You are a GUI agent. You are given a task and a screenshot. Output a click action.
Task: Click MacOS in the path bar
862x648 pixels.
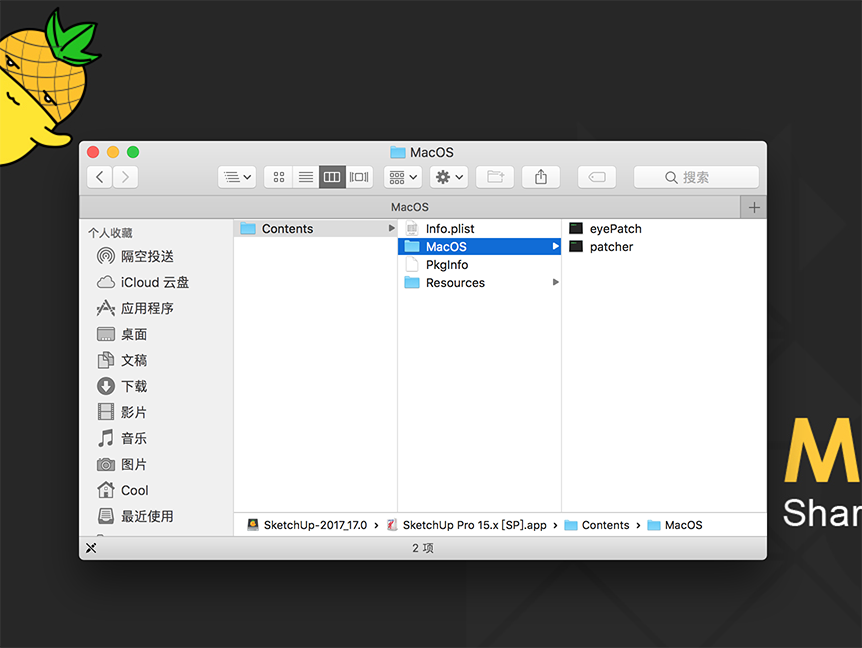(x=675, y=525)
